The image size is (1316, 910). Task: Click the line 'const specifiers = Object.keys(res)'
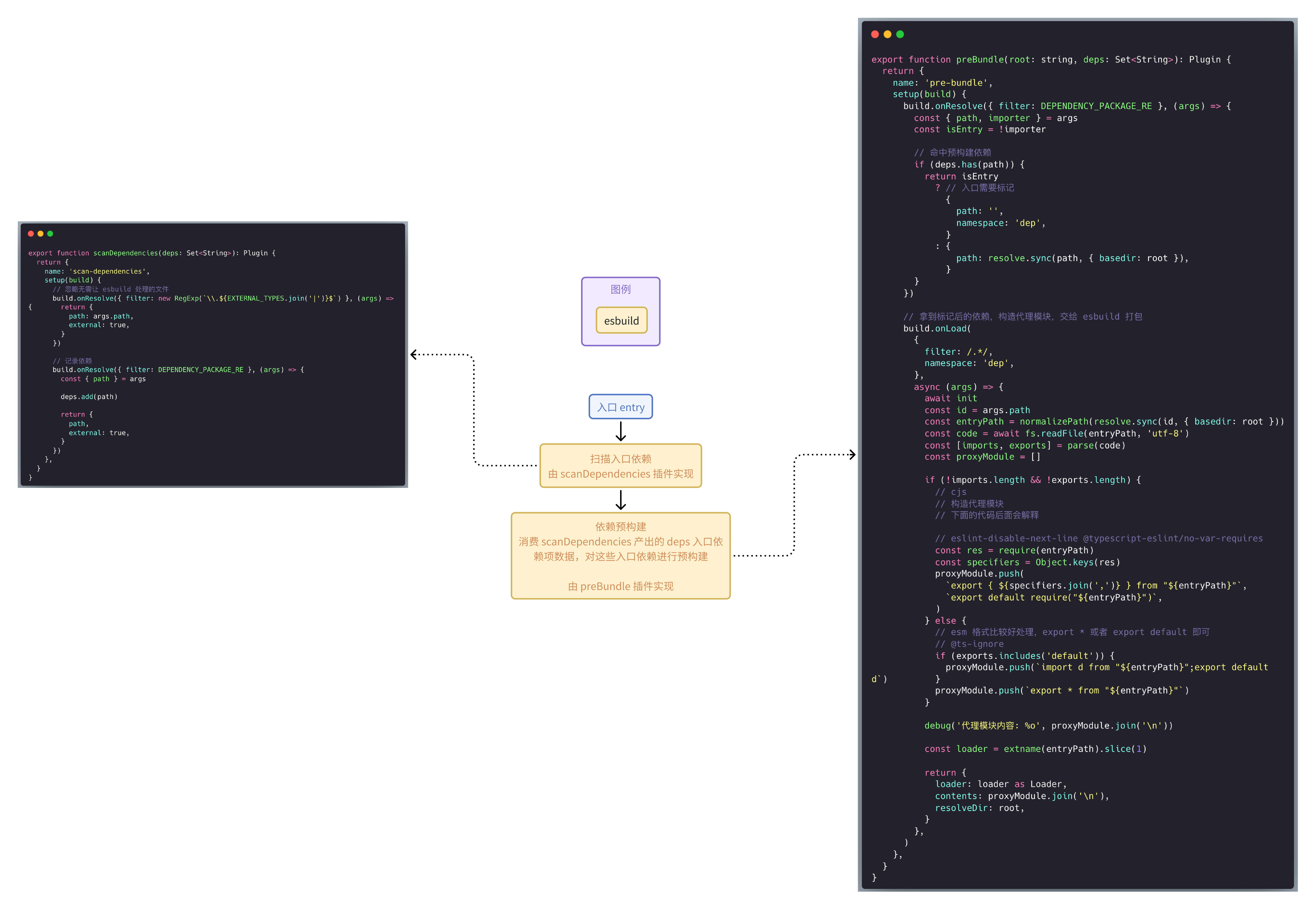1028,563
